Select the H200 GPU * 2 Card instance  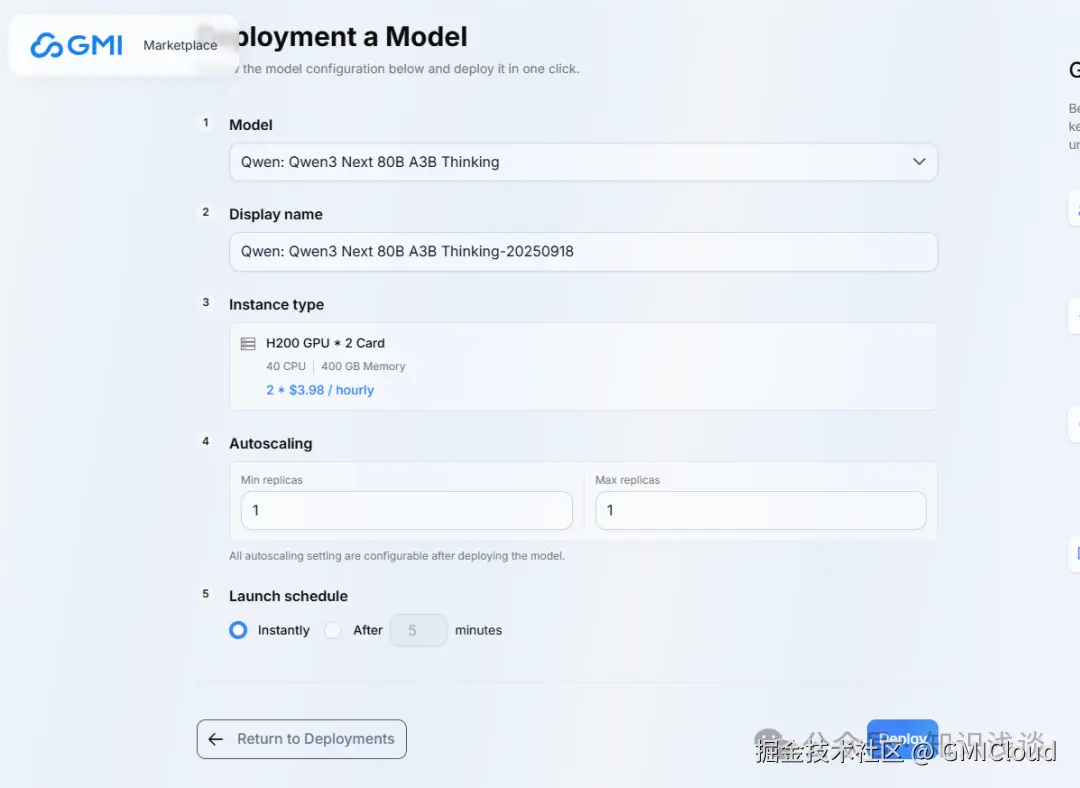click(325, 343)
